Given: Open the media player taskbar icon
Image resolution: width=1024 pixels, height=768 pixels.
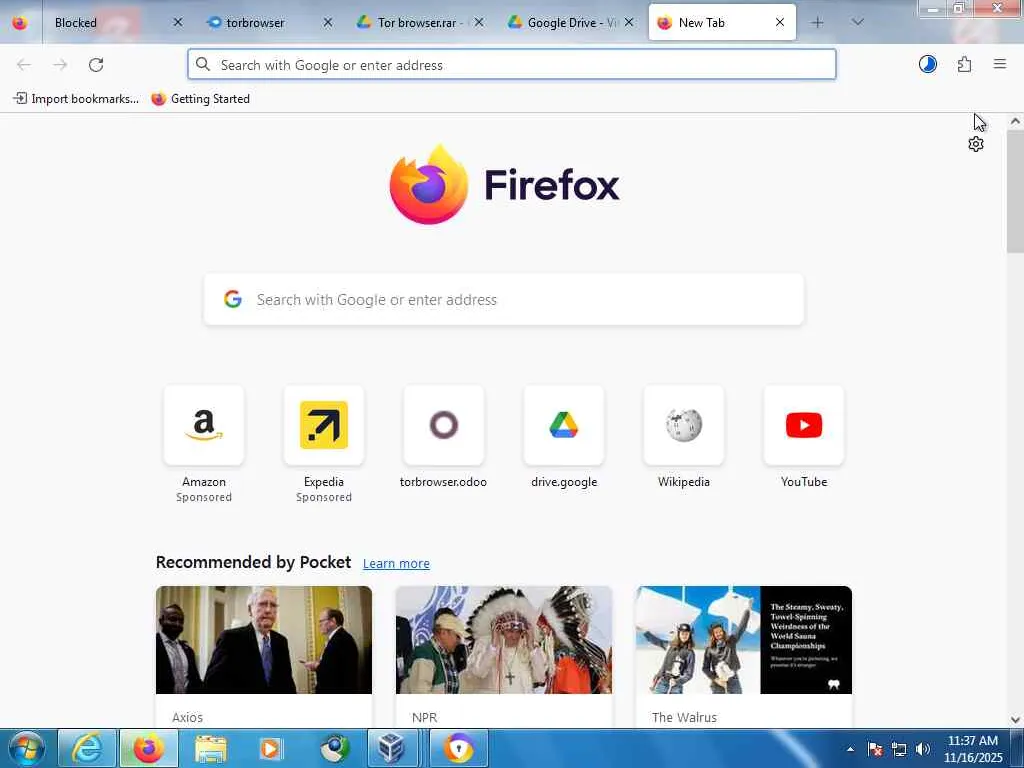Looking at the screenshot, I should 272,748.
